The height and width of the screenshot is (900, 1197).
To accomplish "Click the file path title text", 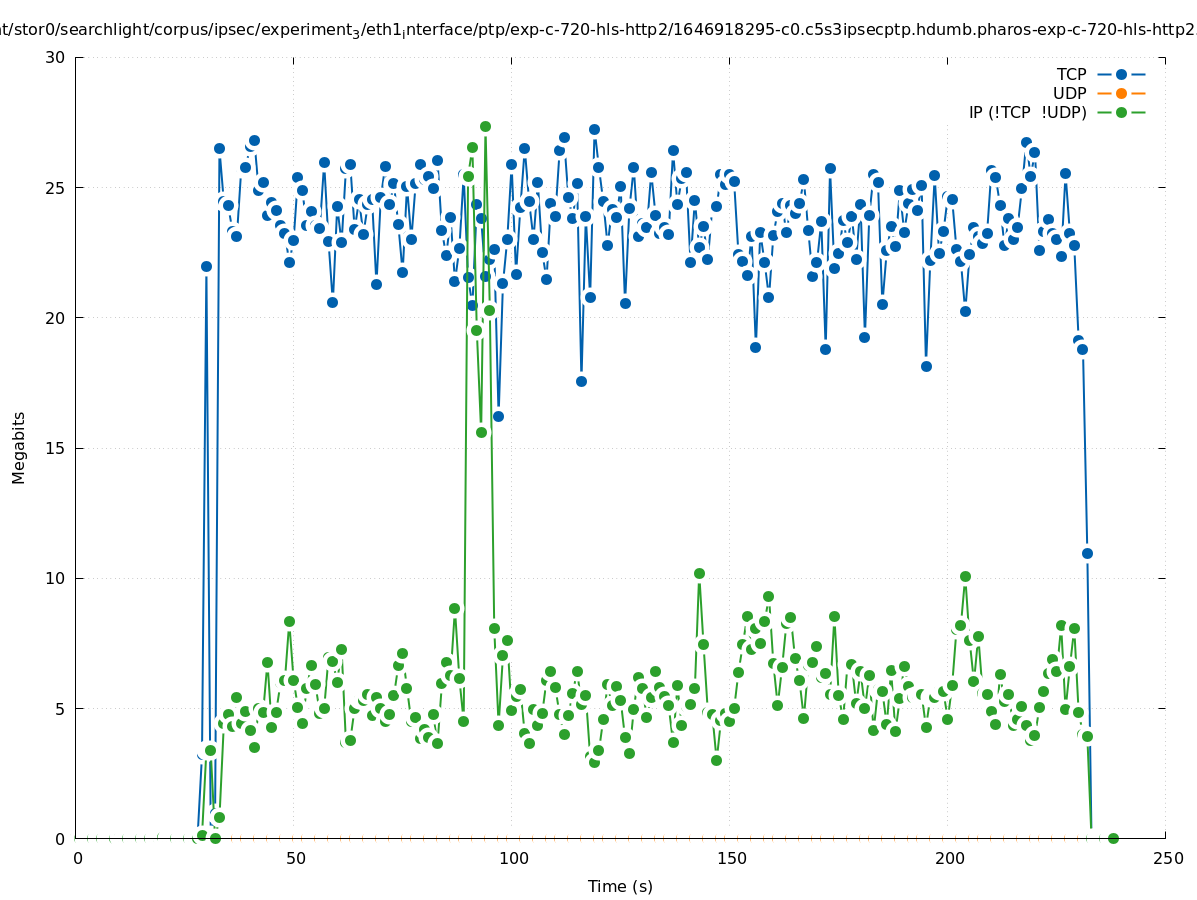I will [598, 30].
